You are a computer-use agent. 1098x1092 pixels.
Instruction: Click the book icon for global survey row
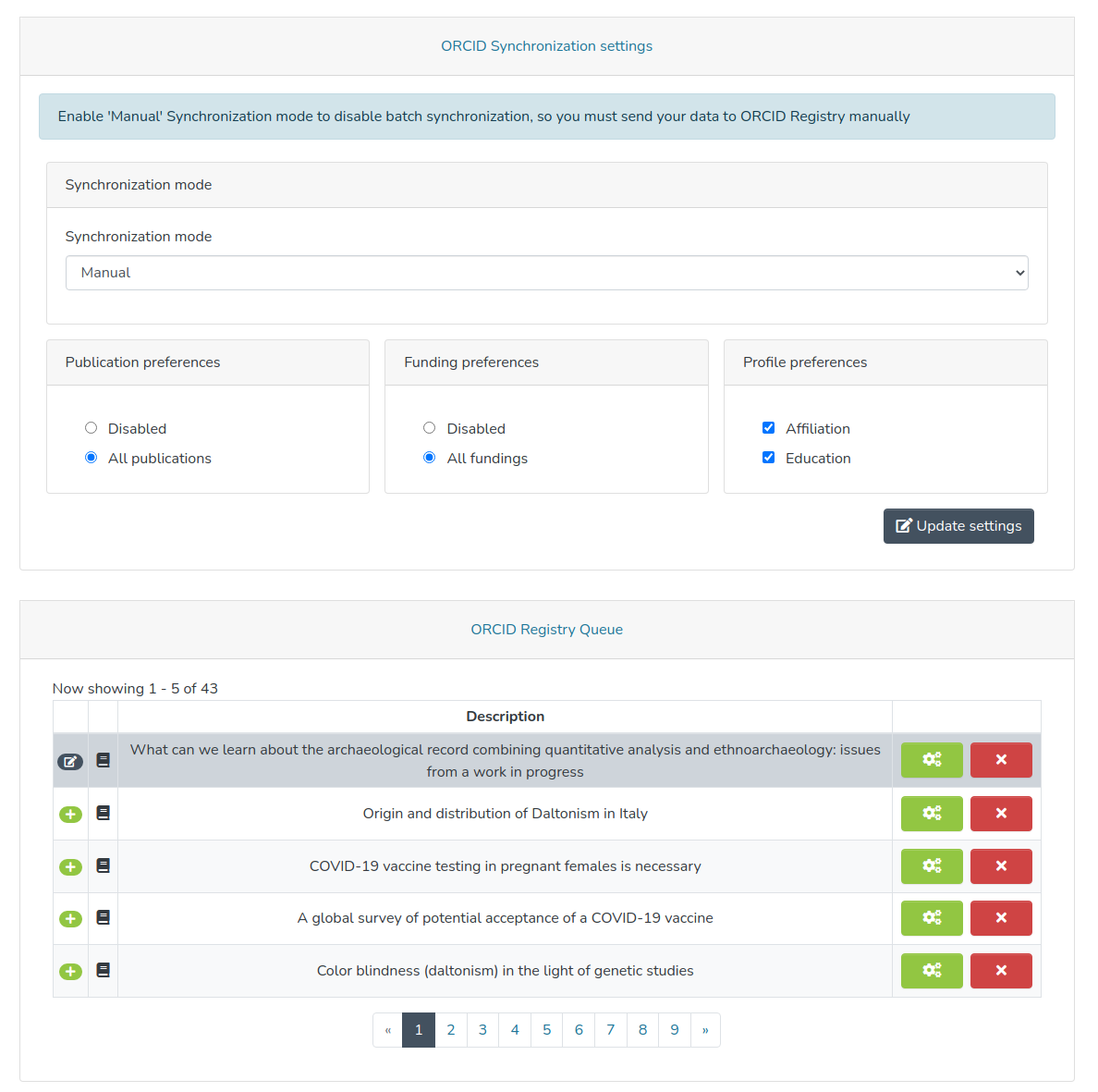(104, 918)
